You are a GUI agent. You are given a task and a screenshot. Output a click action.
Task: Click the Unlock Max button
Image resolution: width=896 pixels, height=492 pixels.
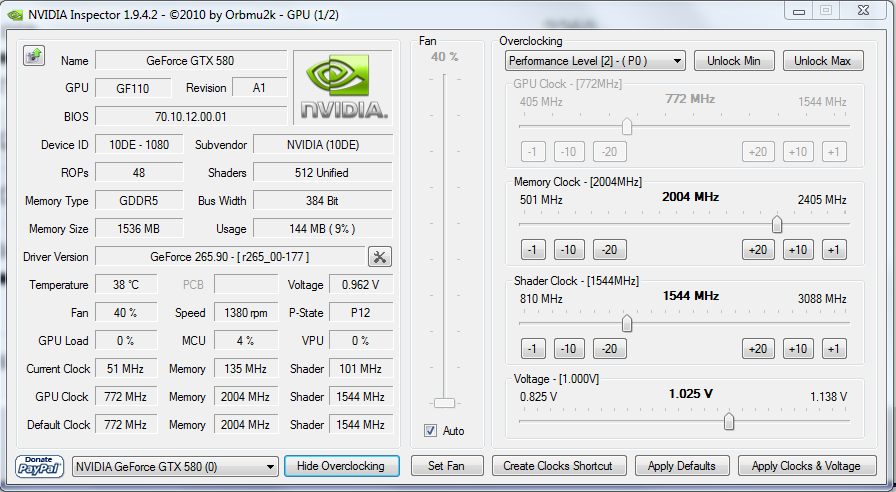[x=822, y=61]
